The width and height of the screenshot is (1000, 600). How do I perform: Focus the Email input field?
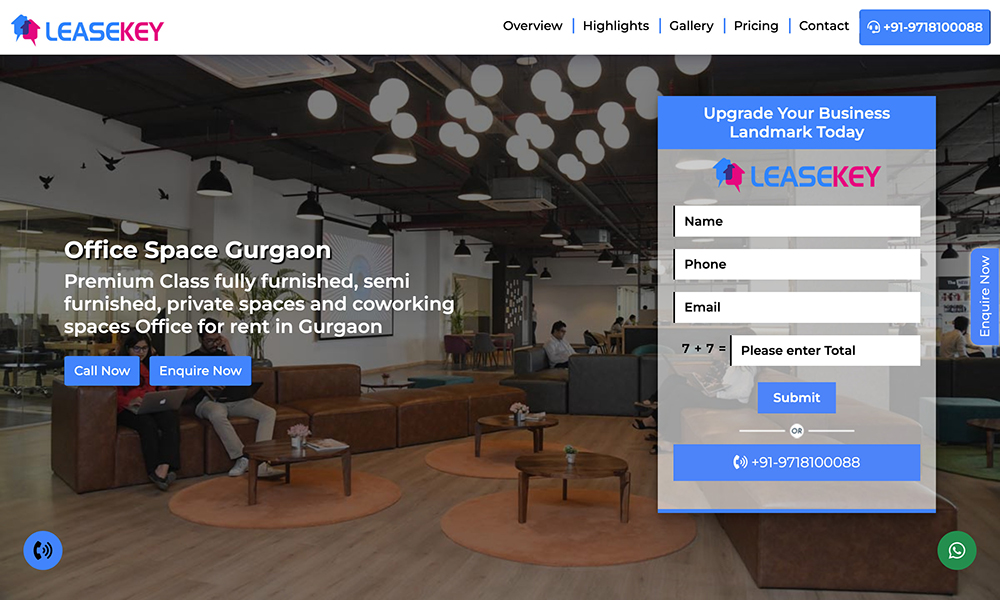pos(797,307)
